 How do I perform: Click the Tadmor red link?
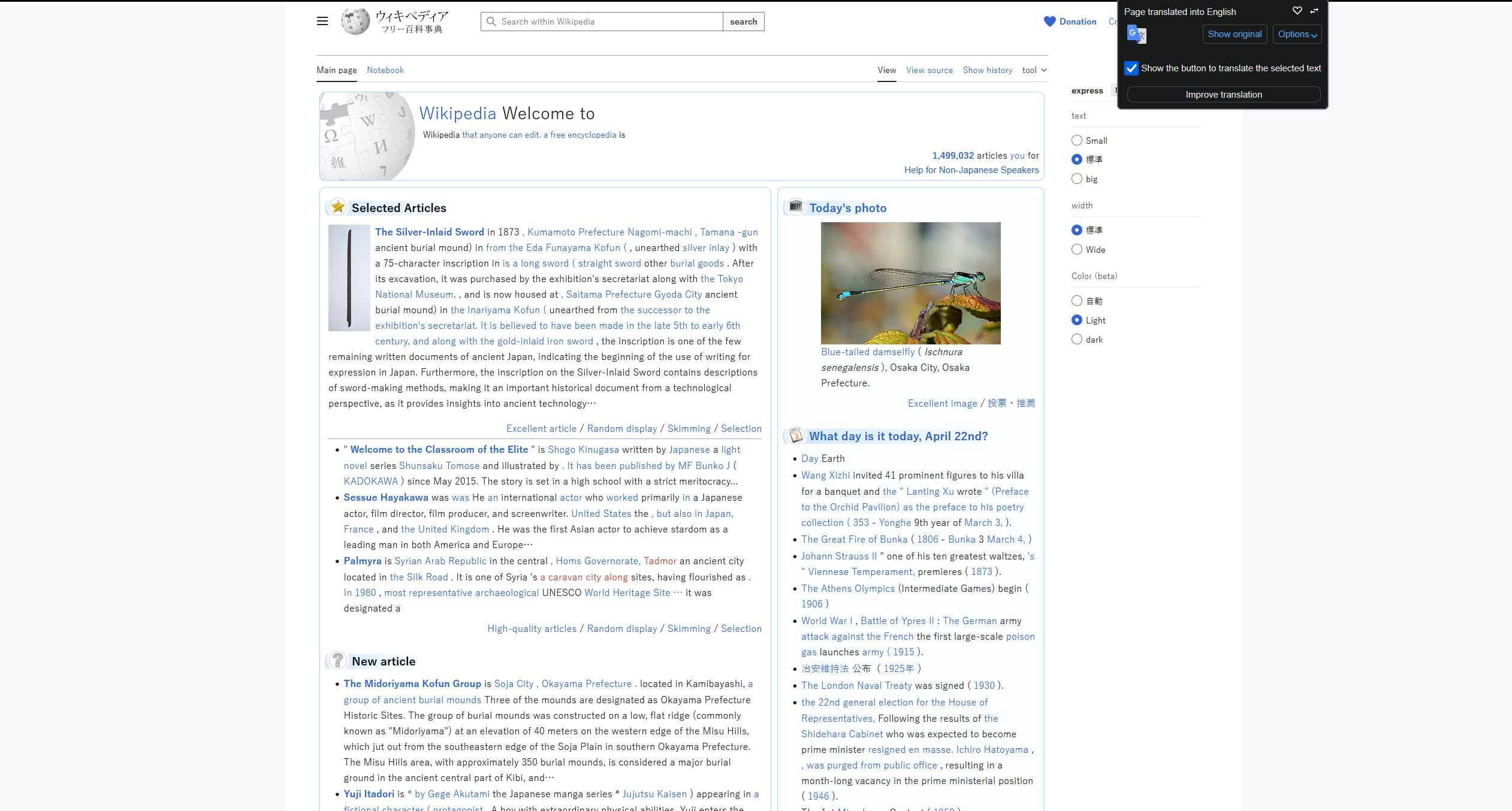coord(660,561)
